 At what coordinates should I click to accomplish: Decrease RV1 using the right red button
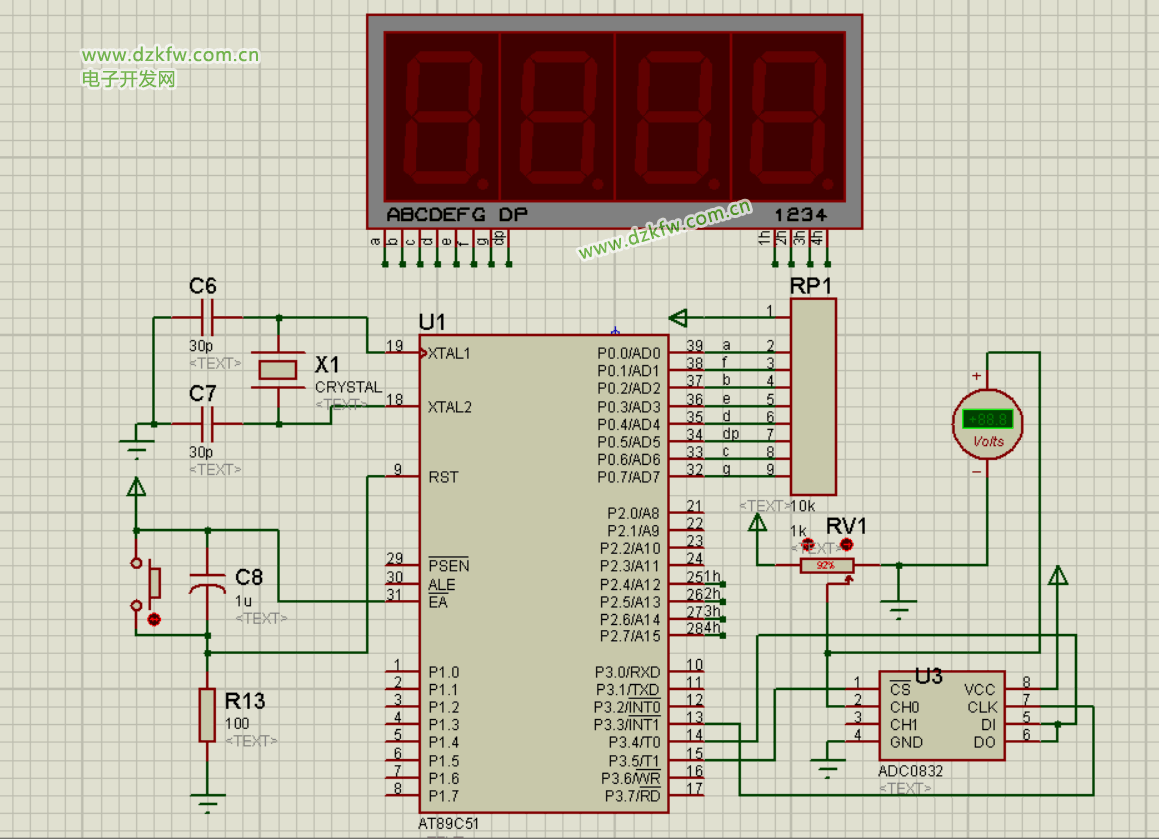[847, 544]
